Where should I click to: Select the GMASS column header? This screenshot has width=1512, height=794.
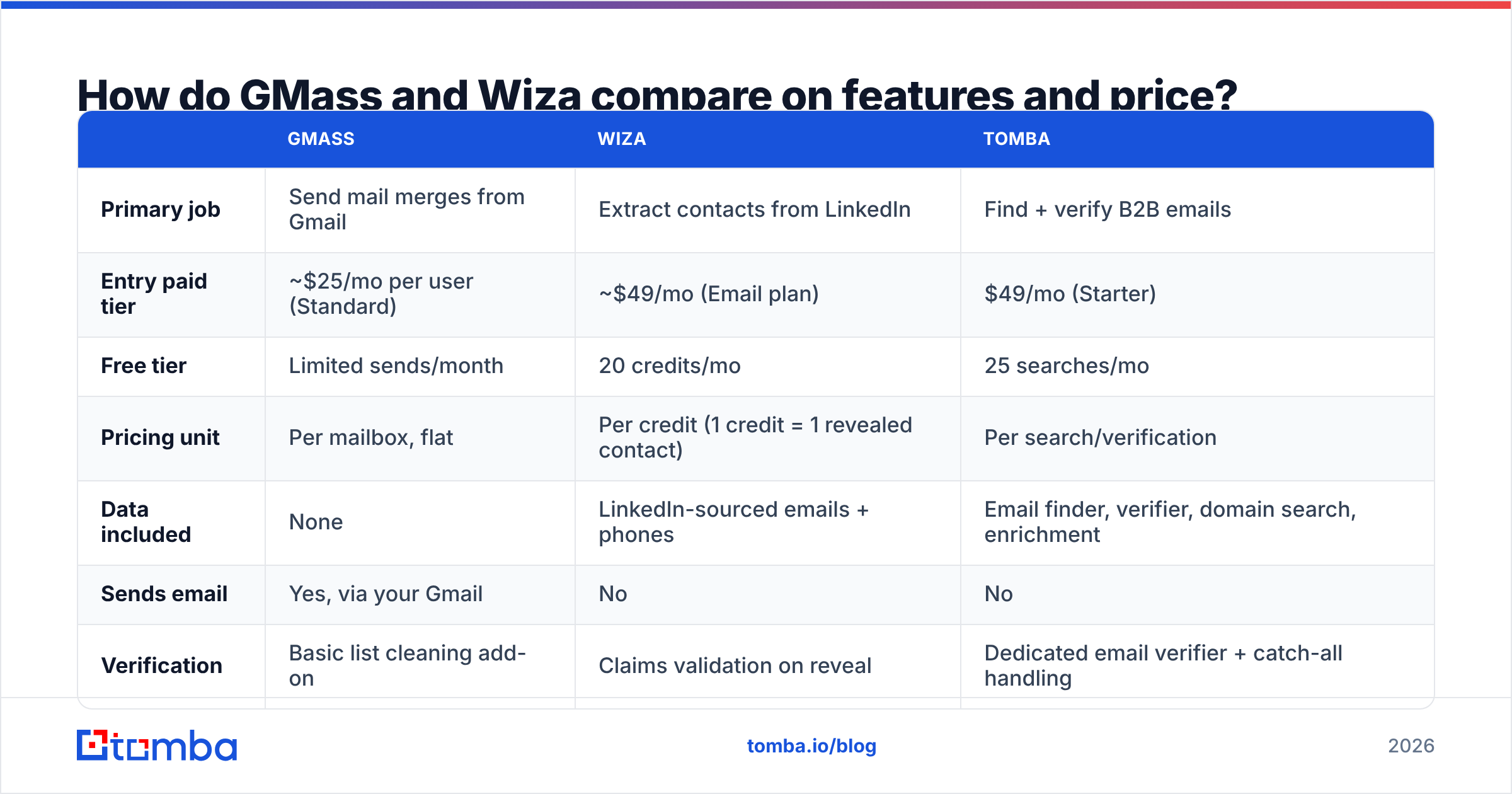[x=321, y=139]
